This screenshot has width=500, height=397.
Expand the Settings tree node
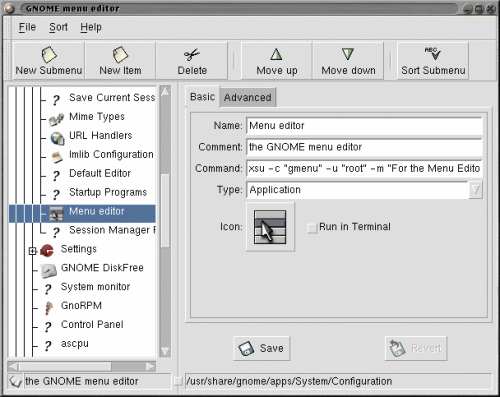coord(32,251)
